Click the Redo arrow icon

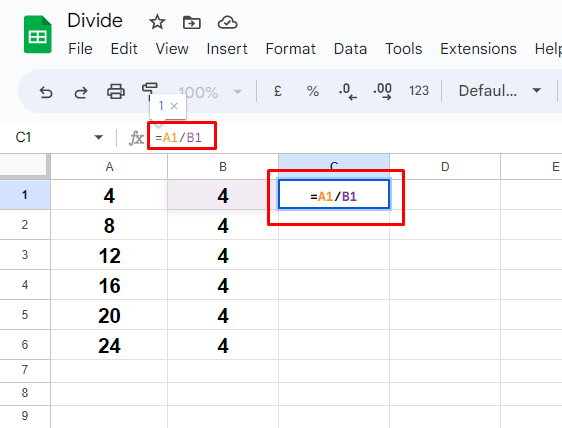[81, 92]
